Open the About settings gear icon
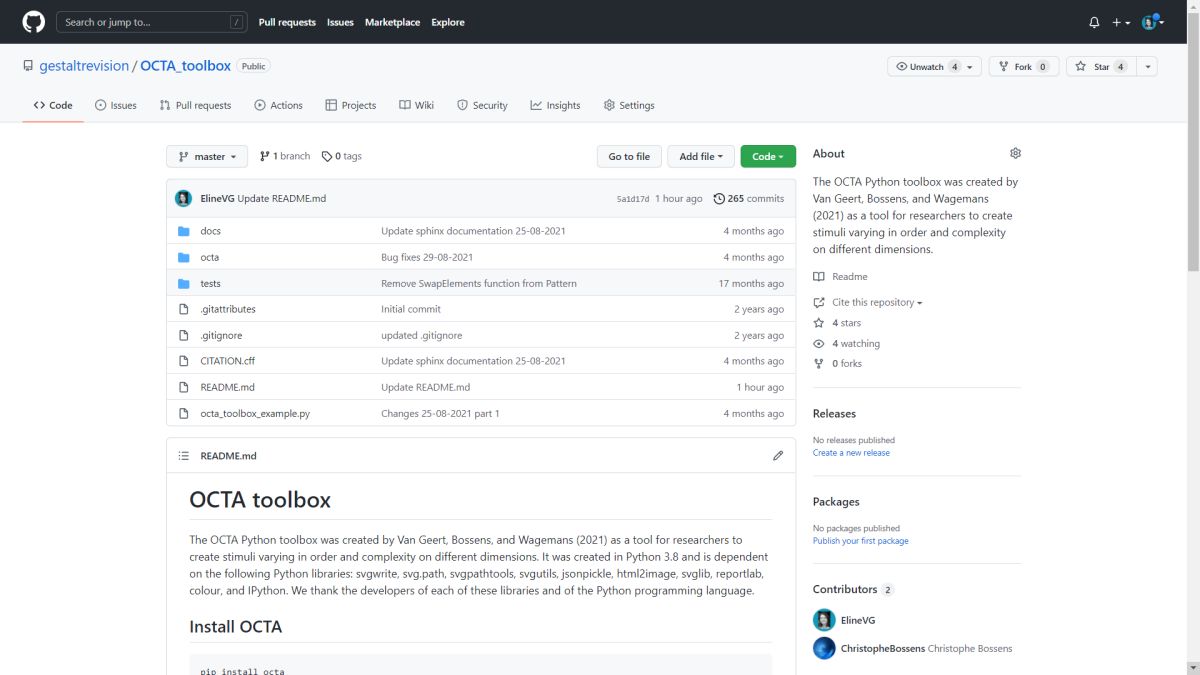The width and height of the screenshot is (1200, 675). click(x=1015, y=153)
